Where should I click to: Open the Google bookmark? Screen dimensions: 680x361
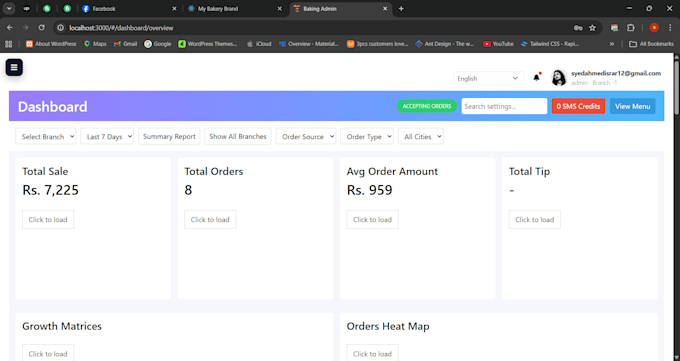point(158,44)
